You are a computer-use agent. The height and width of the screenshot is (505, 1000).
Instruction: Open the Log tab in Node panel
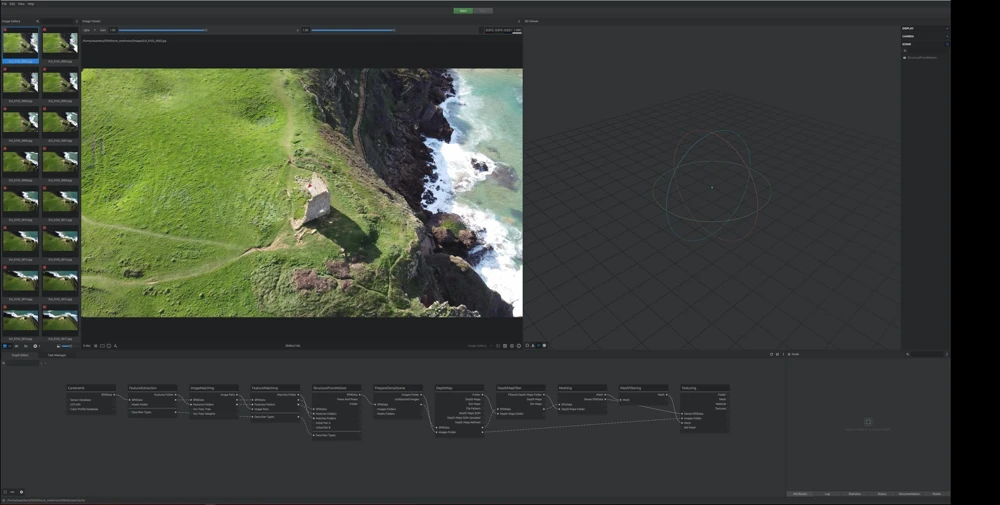tap(827, 494)
